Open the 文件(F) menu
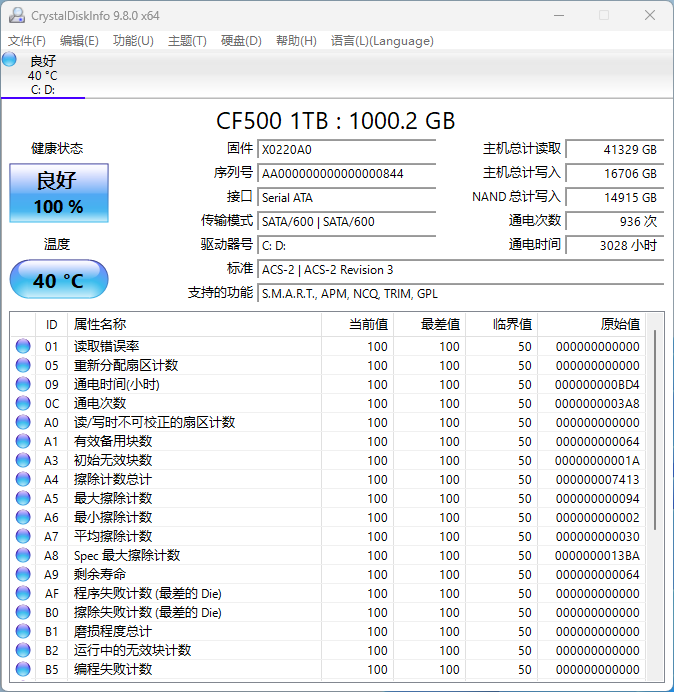This screenshot has height=692, width=674. point(26,41)
